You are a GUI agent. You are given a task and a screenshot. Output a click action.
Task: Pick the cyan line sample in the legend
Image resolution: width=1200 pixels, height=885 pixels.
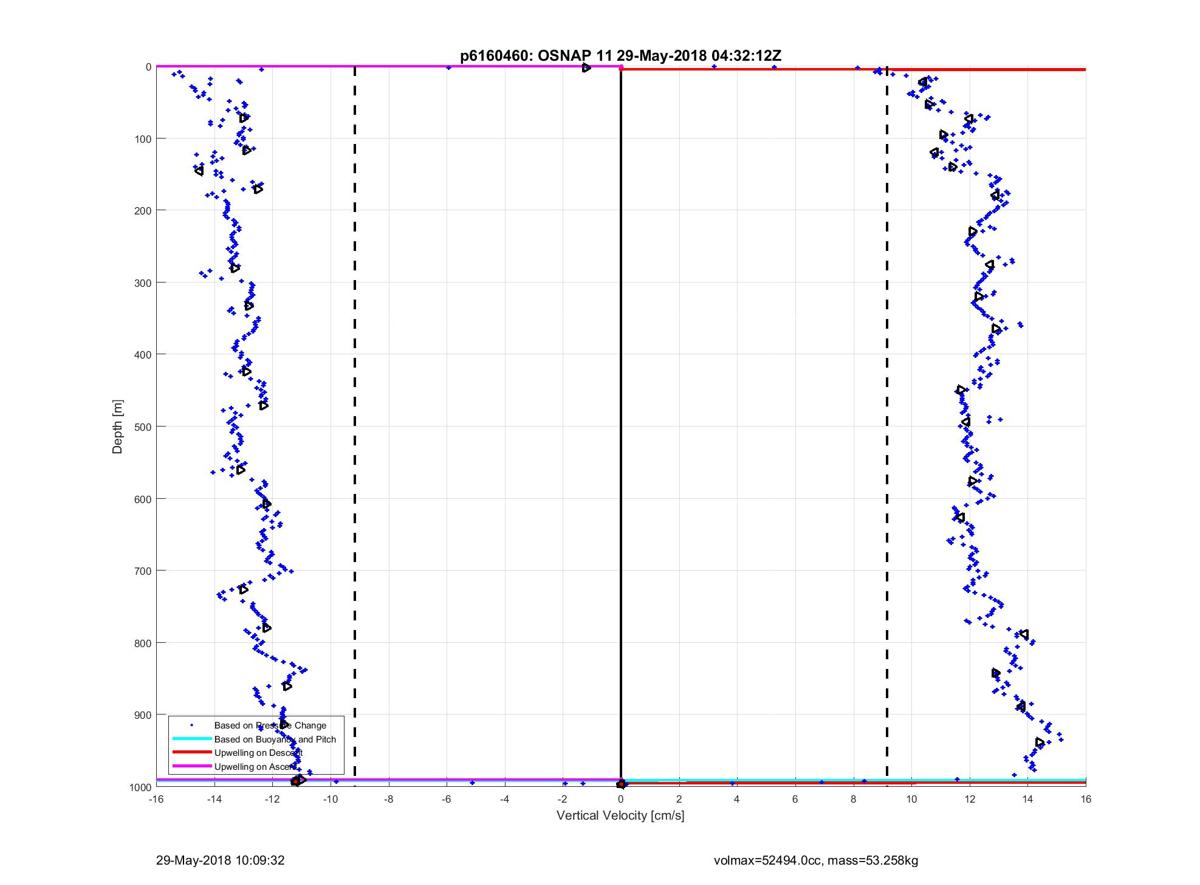coord(191,739)
